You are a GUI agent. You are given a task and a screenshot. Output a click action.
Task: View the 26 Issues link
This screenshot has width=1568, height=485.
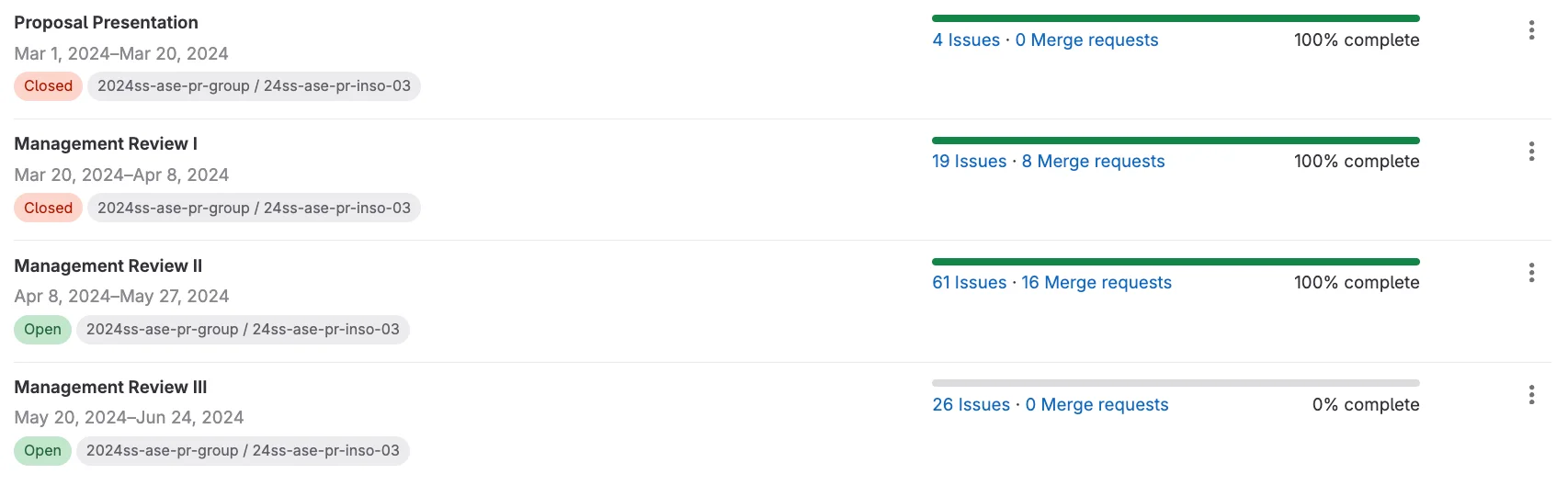tap(971, 405)
